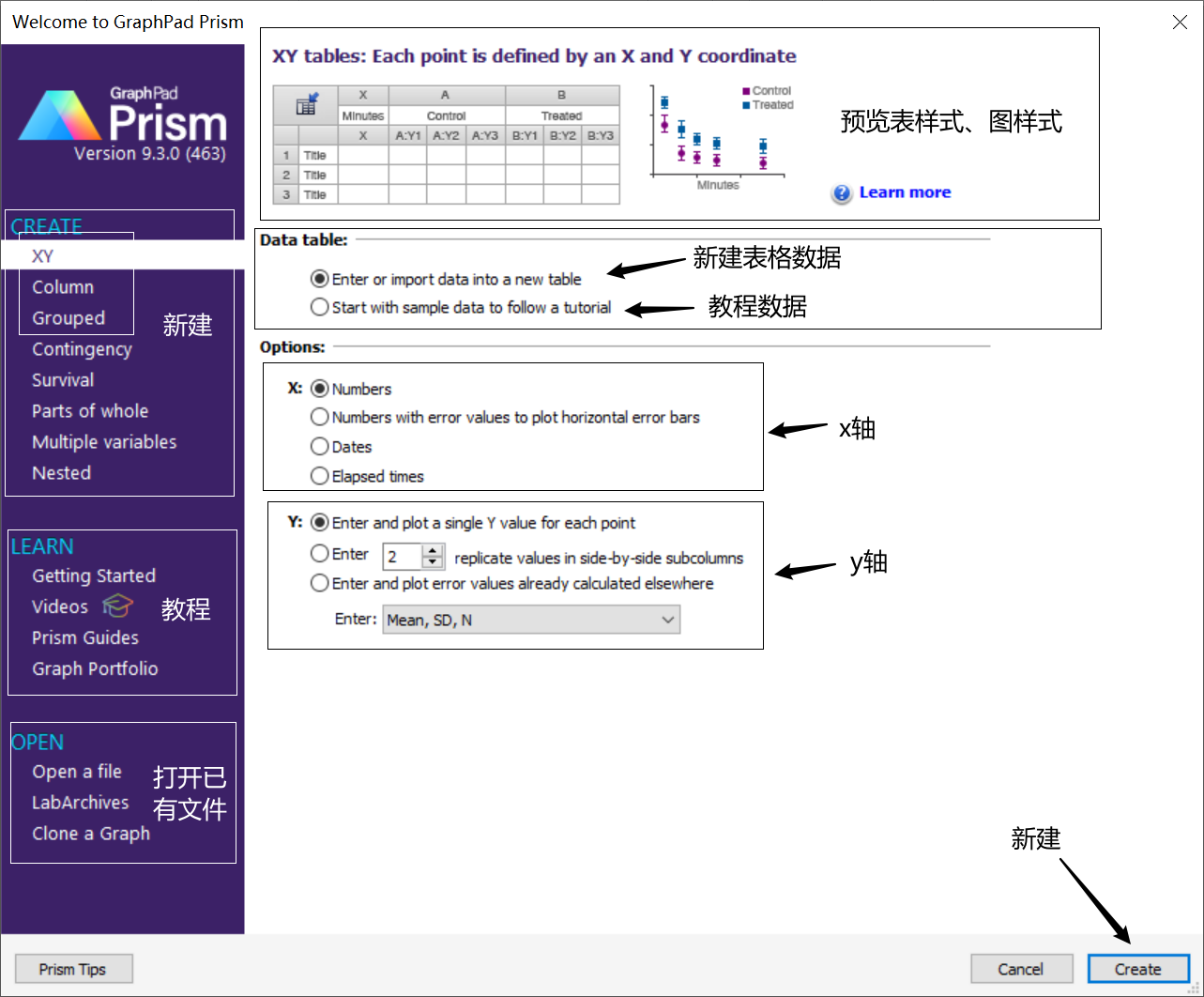Open Graph Portfolio from the LEARN section
Screen dimensions: 1204x997
pyautogui.click(x=95, y=668)
